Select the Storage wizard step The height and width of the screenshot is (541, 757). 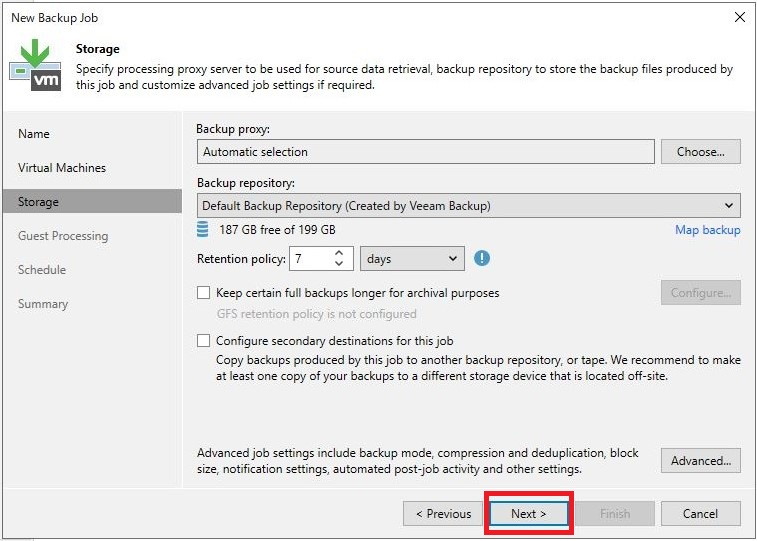(x=92, y=201)
